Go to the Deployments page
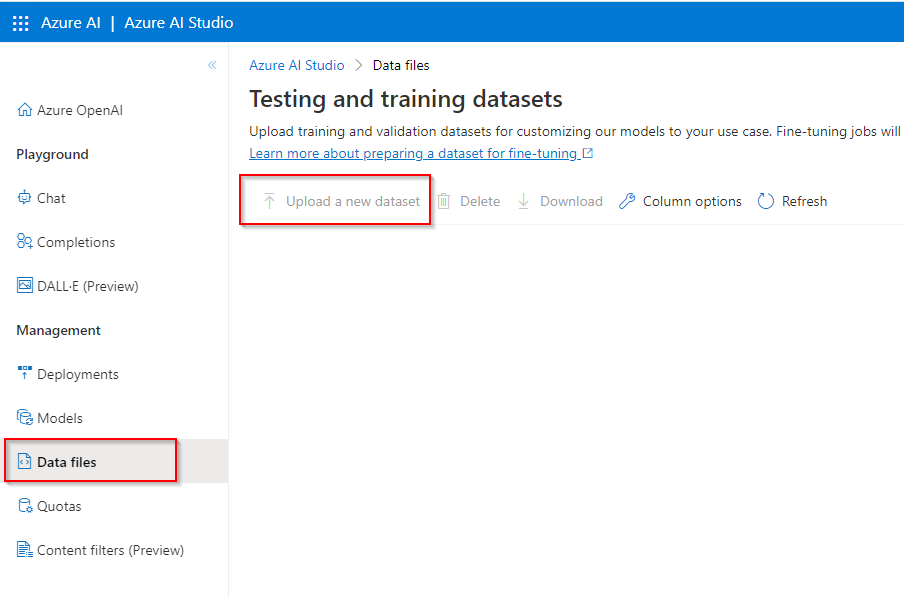 (76, 373)
